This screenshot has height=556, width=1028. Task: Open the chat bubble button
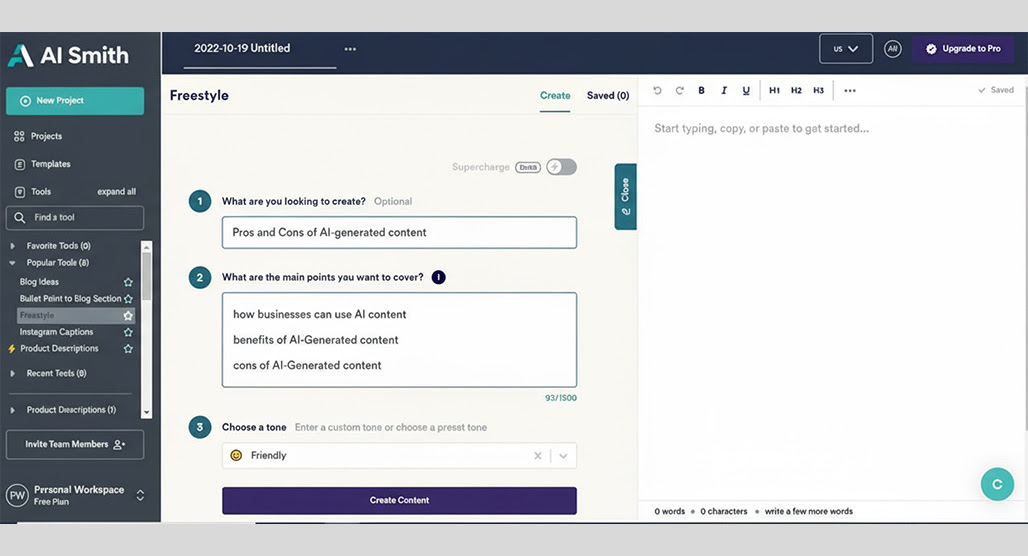[997, 485]
